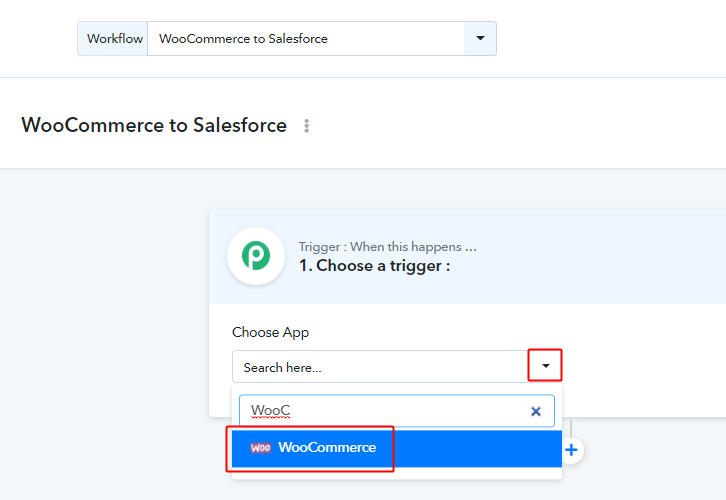The image size is (726, 500).
Task: Select WooCommerce from the app results
Action: click(397, 448)
